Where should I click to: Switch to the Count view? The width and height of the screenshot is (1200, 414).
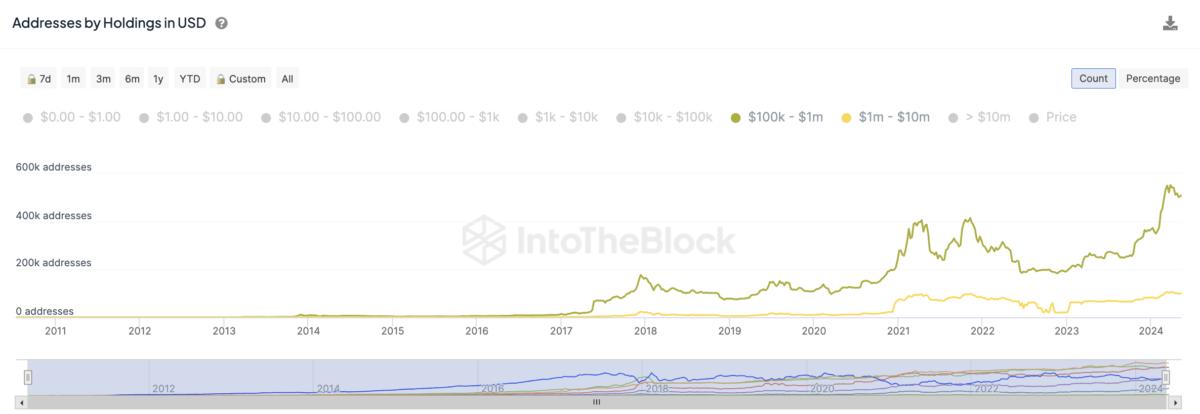1093,79
